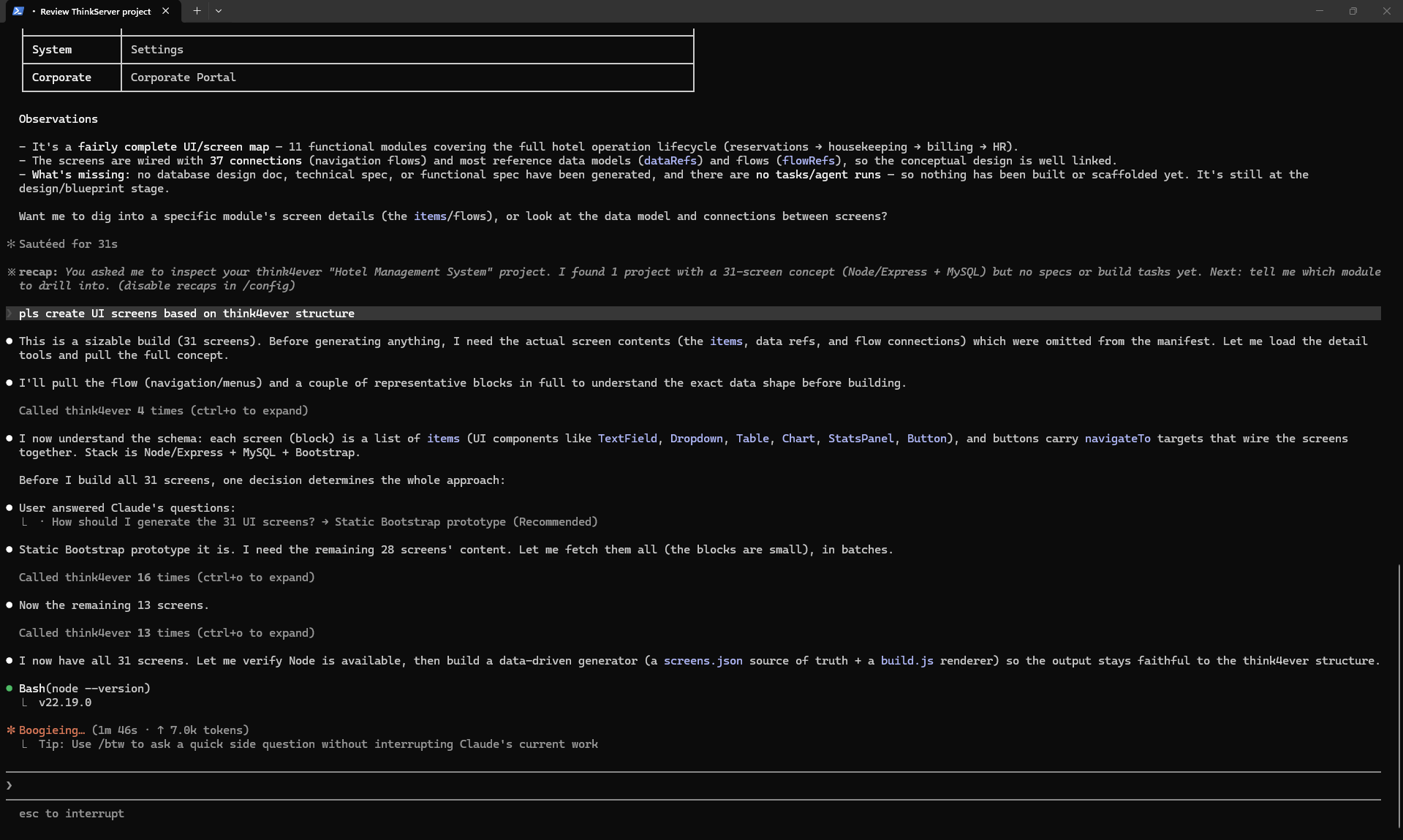Click 'Called think4ever 16 times' line
Image resolution: width=1403 pixels, height=840 pixels.
167,578
